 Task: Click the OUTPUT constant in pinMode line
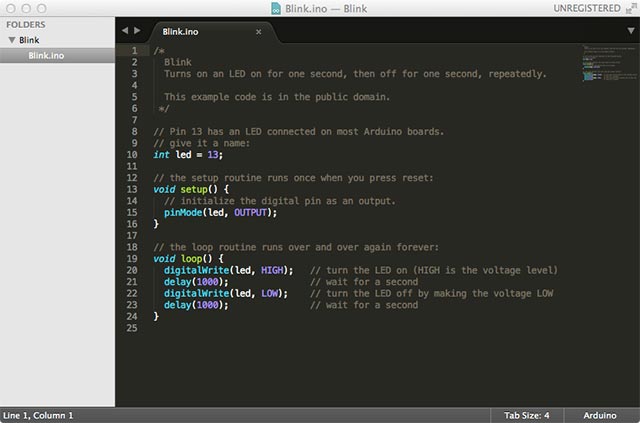251,212
